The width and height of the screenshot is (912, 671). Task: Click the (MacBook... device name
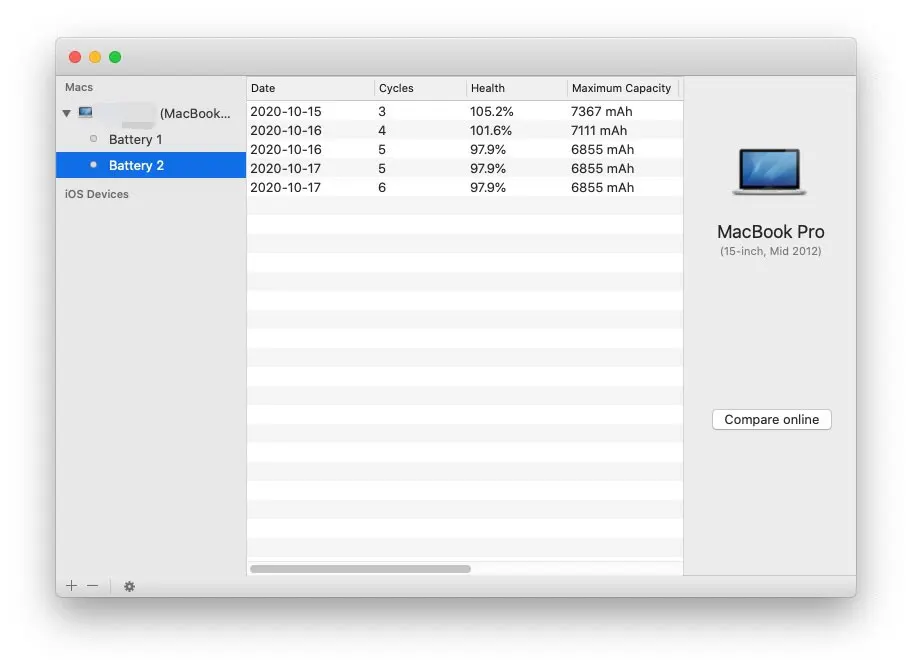195,113
